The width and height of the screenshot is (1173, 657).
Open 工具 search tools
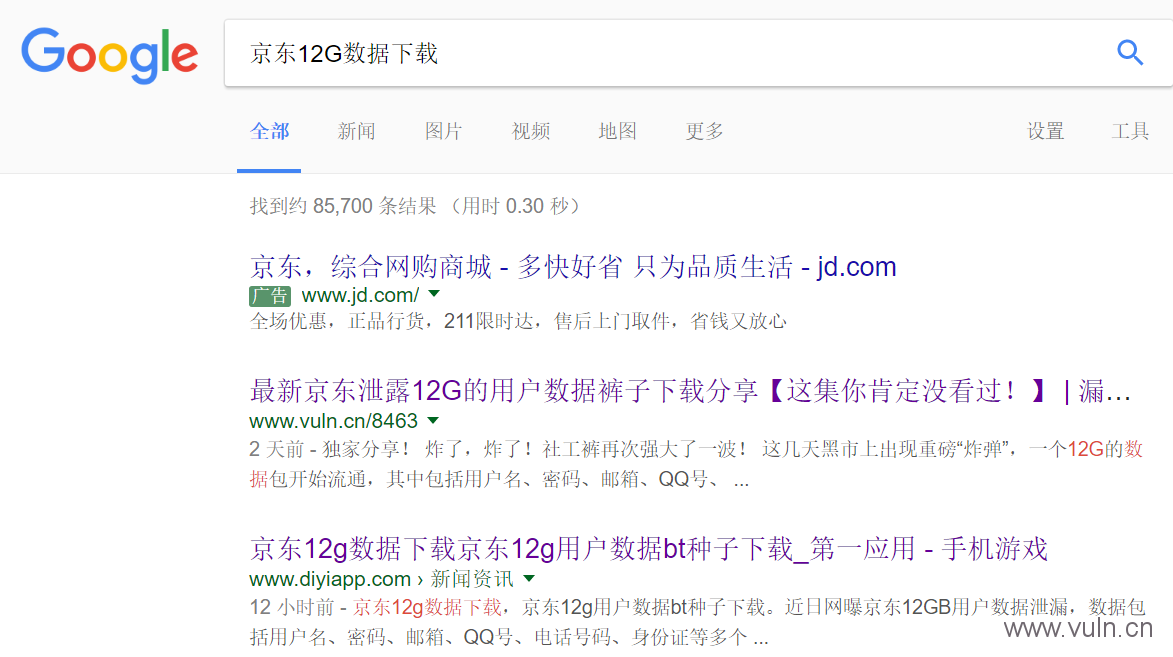click(1130, 132)
